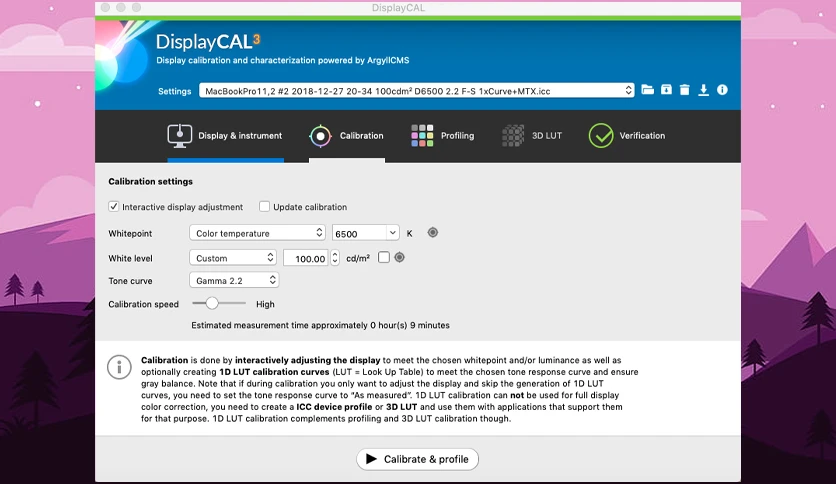Image resolution: width=836 pixels, height=484 pixels.
Task: Click the cd/m² unit label
Action: (358, 258)
